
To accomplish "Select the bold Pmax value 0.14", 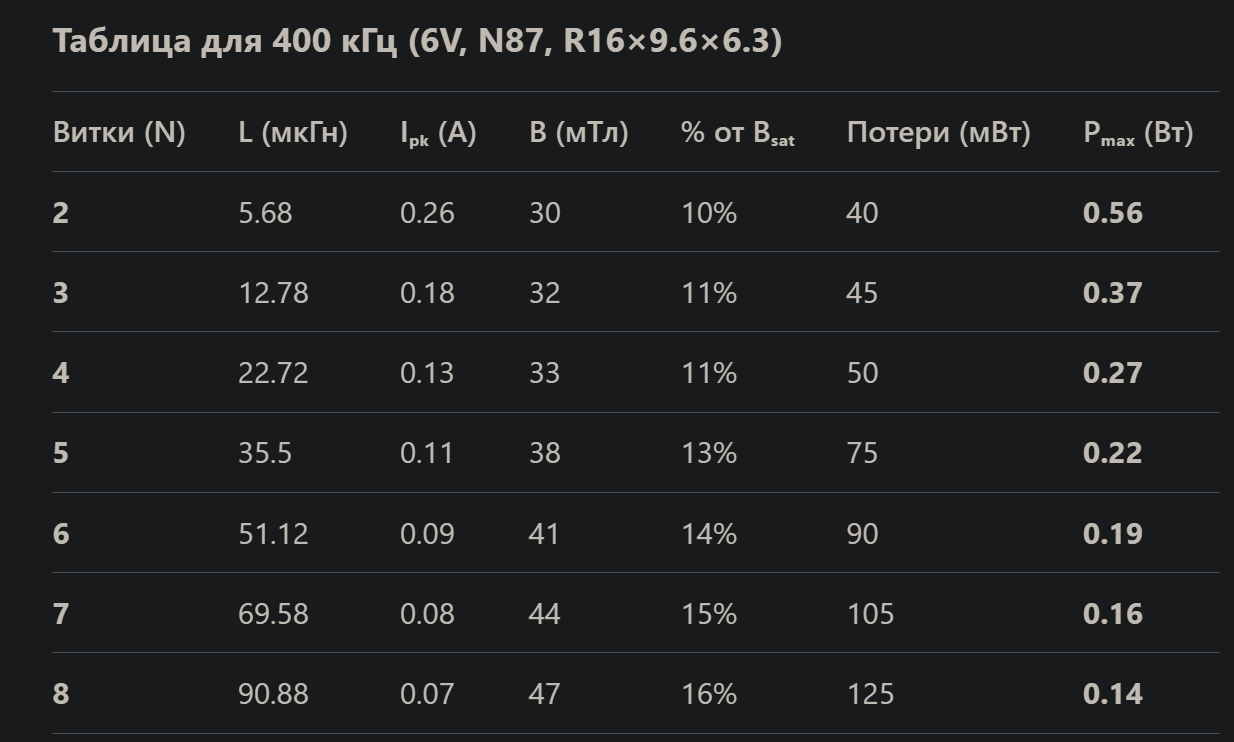I will click(x=1112, y=694).
